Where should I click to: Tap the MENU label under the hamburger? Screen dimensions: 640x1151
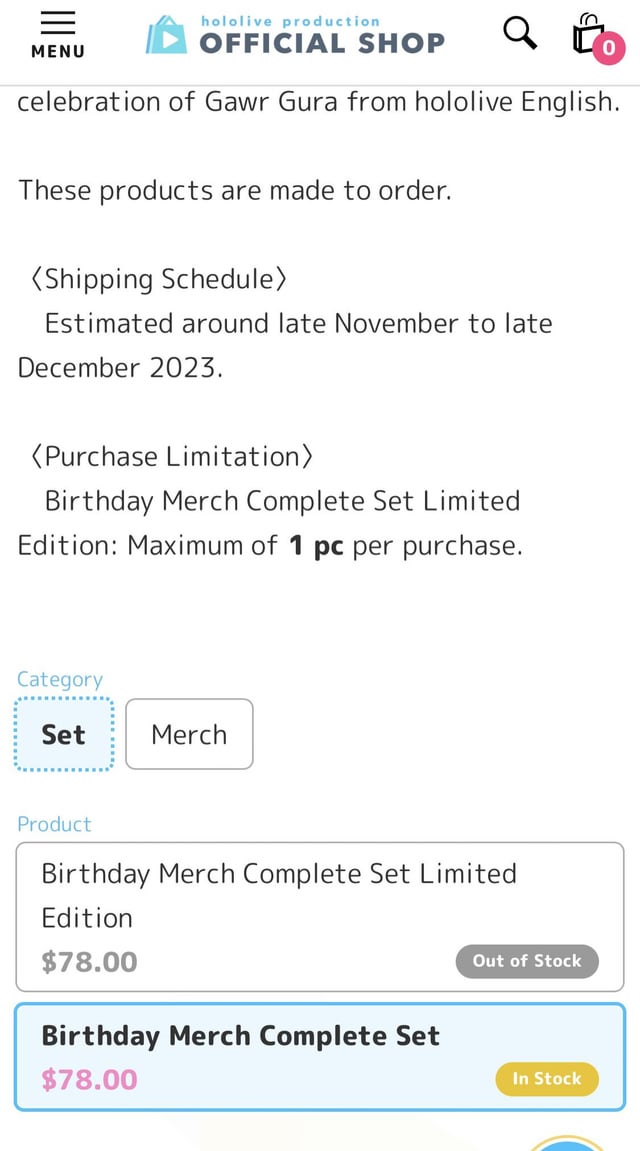click(x=57, y=51)
